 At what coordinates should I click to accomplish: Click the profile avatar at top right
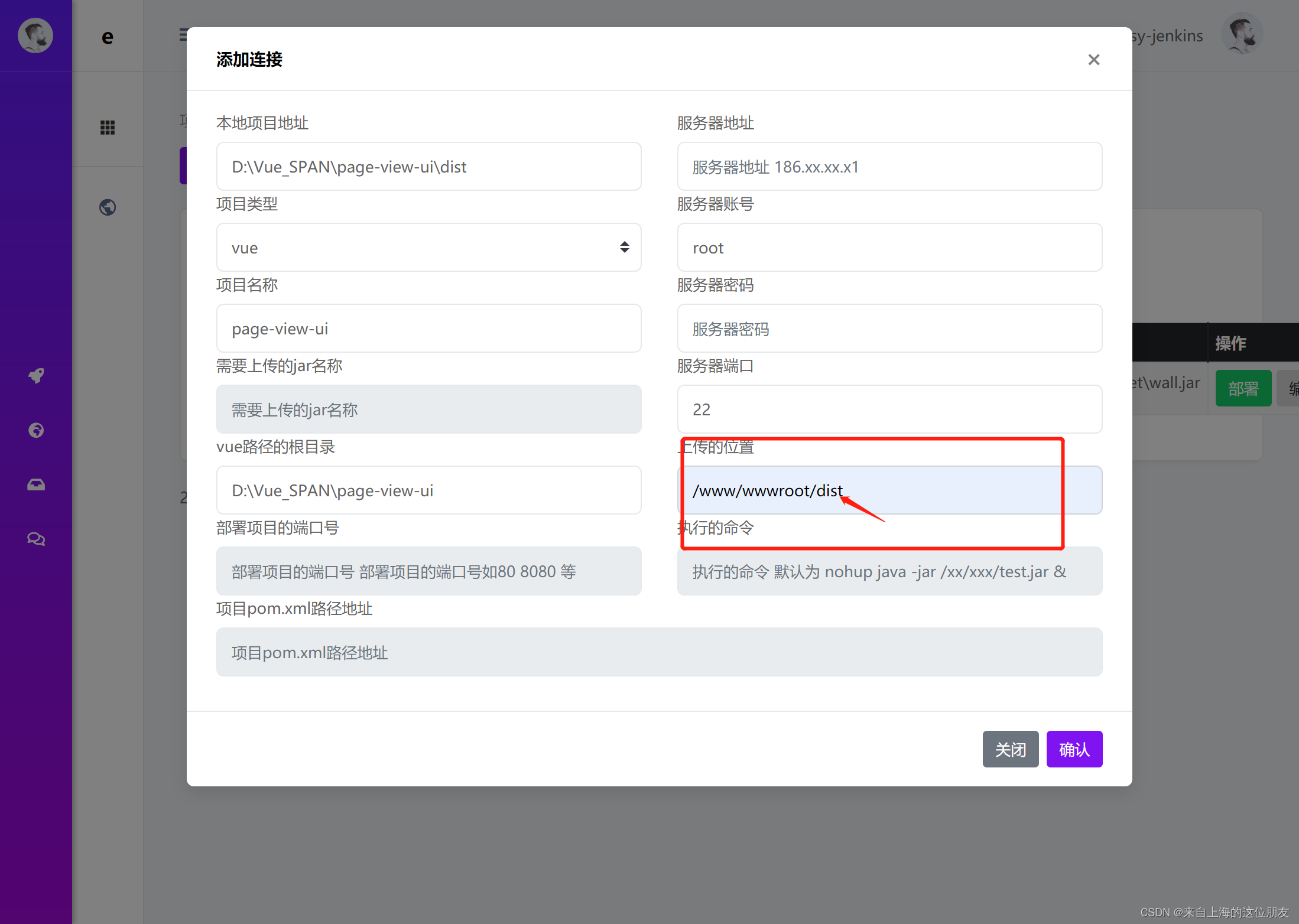[x=1242, y=34]
